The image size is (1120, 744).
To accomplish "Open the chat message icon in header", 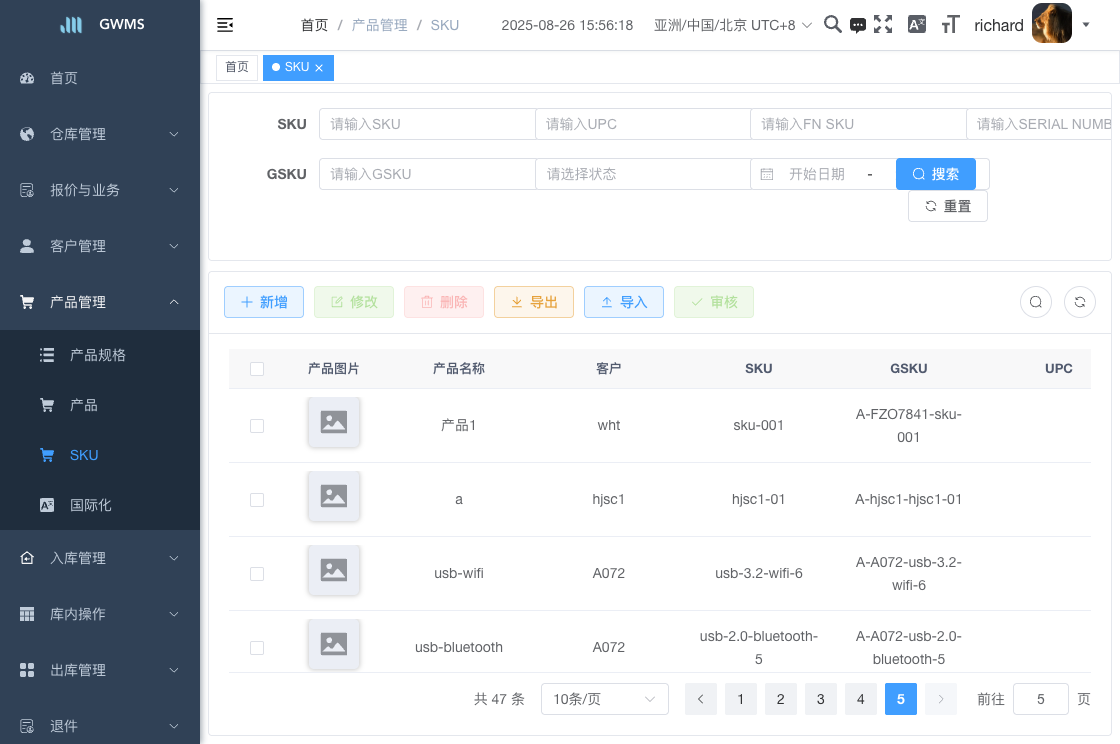I will 858,26.
